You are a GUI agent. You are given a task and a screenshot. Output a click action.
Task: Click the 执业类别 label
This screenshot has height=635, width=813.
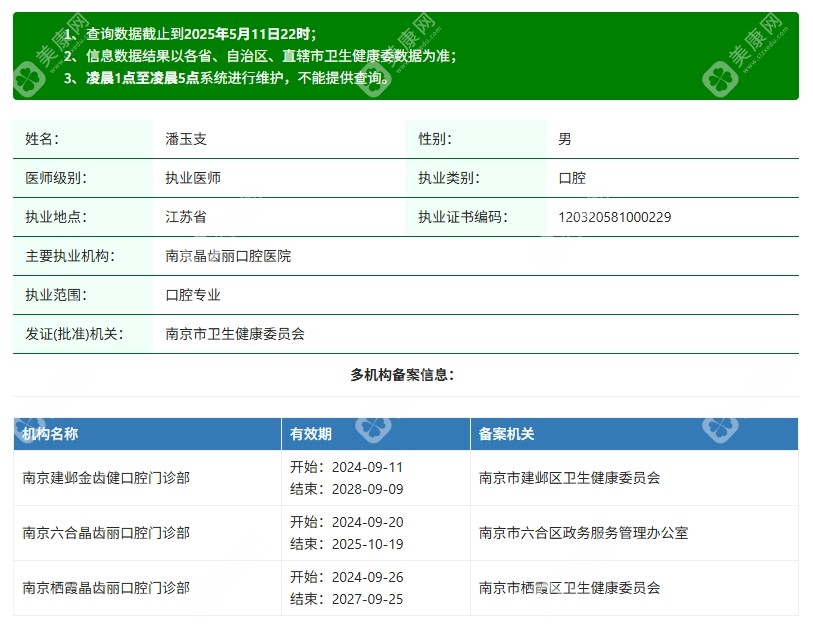click(x=449, y=178)
